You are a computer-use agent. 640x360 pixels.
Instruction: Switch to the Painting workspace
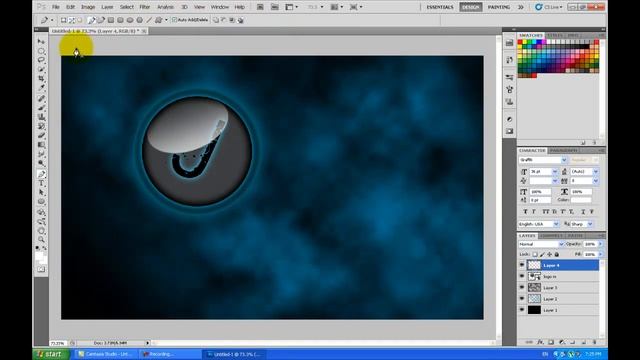tap(499, 7)
